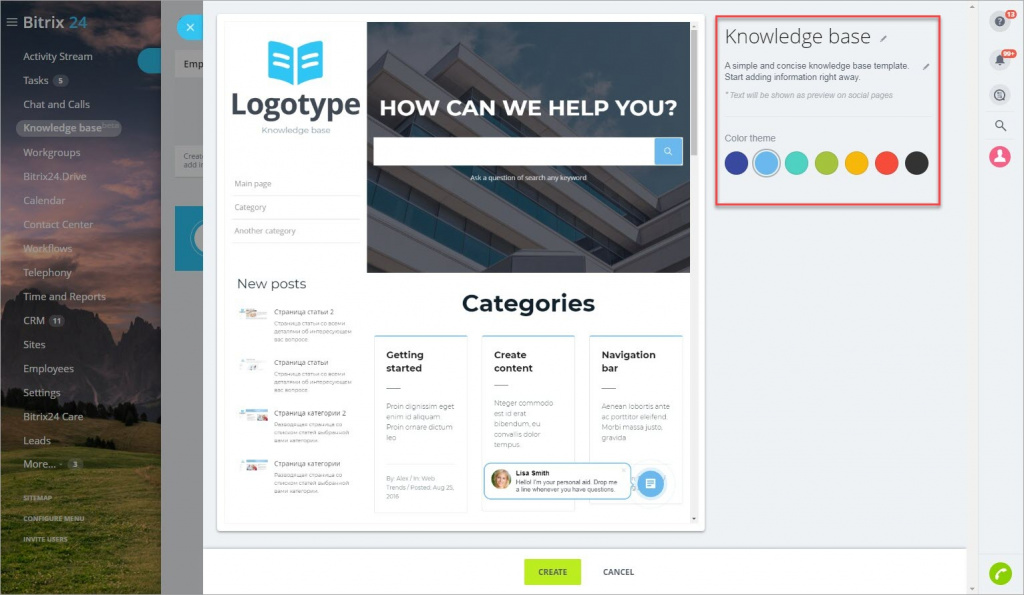Edit the Knowledge base title with pencil icon
1024x595 pixels.
click(884, 39)
